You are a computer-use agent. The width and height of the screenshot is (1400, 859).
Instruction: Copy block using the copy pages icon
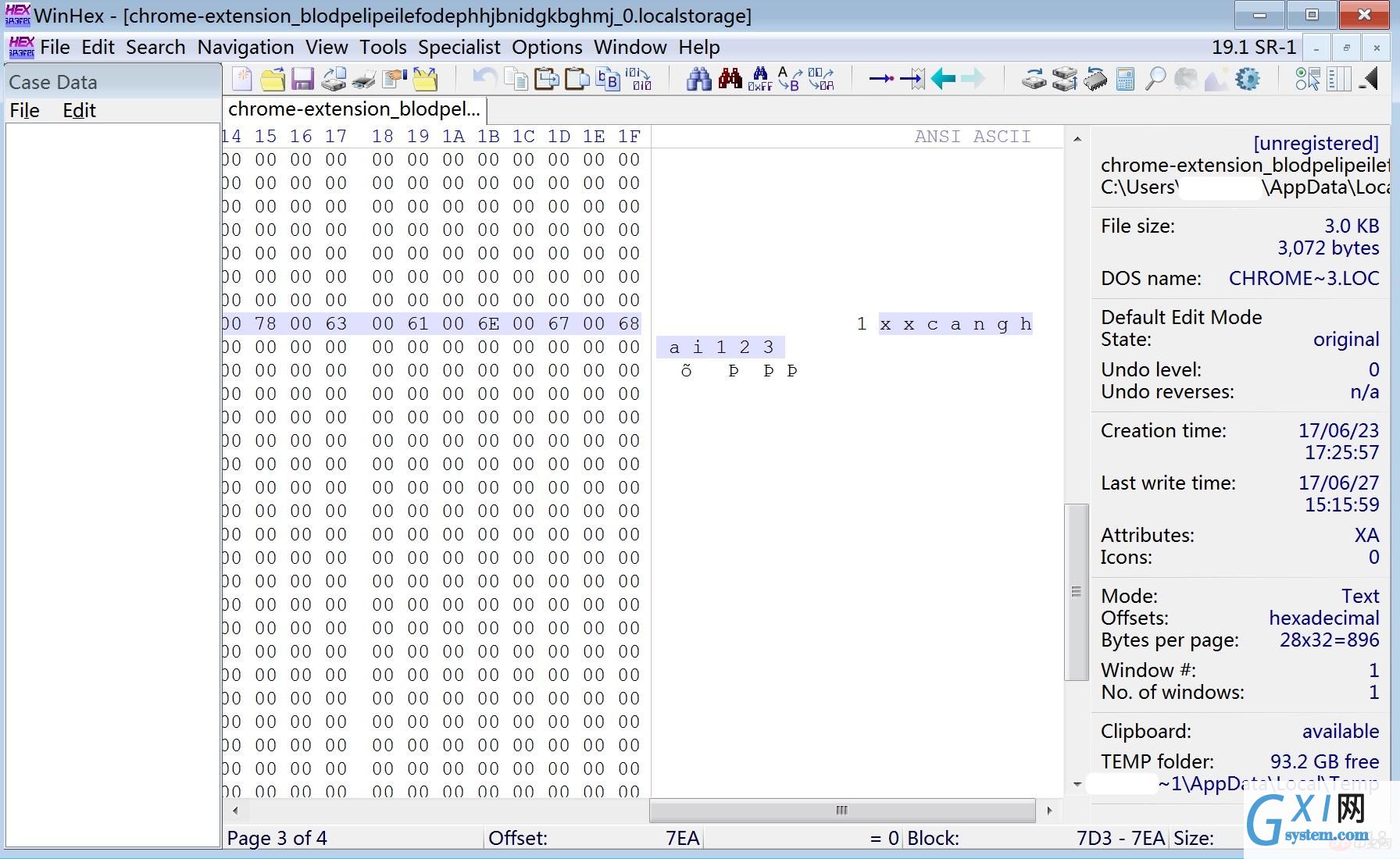coord(516,79)
